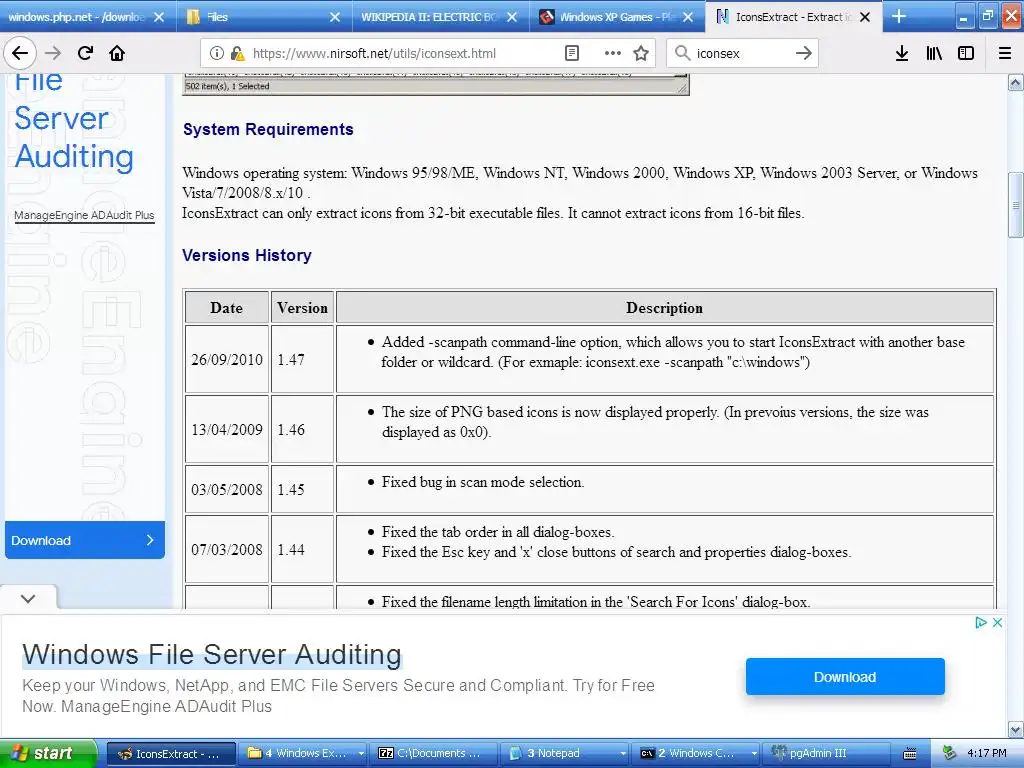Bookmark this page with the star

641,53
